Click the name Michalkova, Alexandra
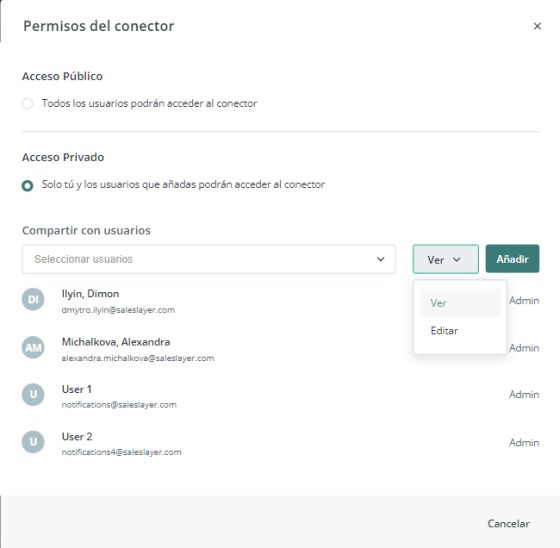This screenshot has height=548, width=560. (x=116, y=342)
